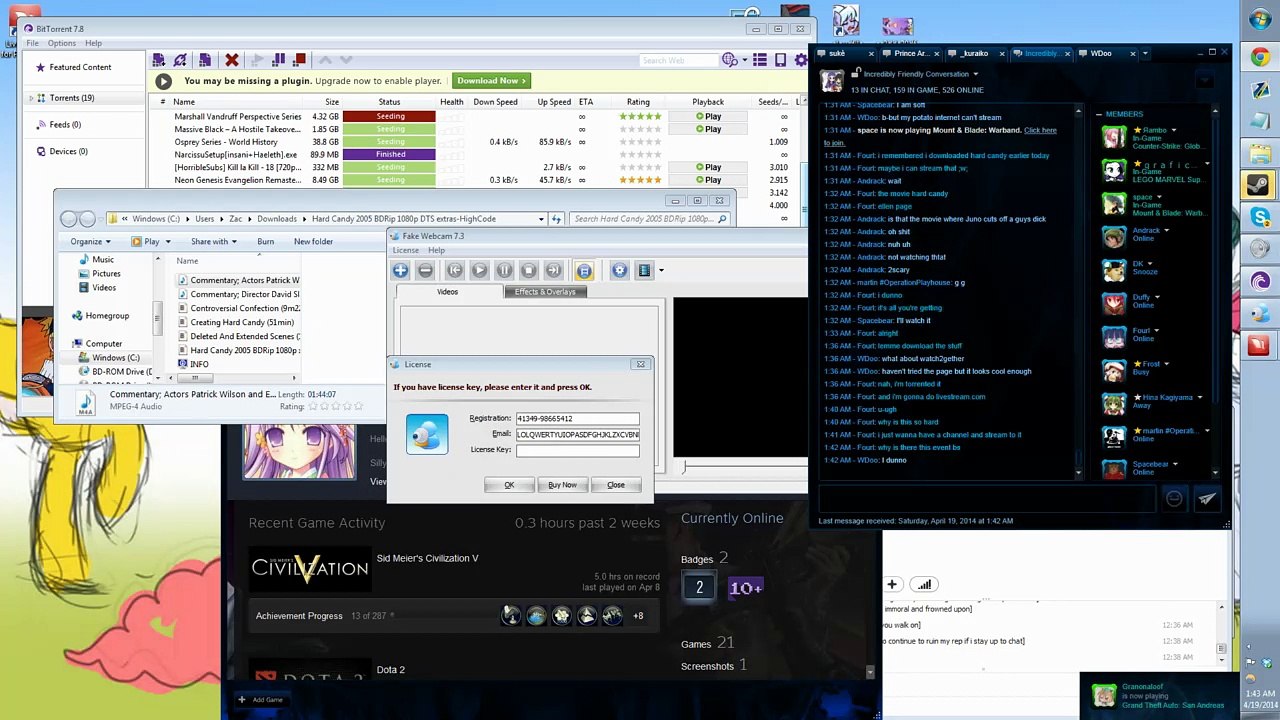The height and width of the screenshot is (720, 1280).
Task: Click the Steam chat message input box
Action: click(x=987, y=498)
